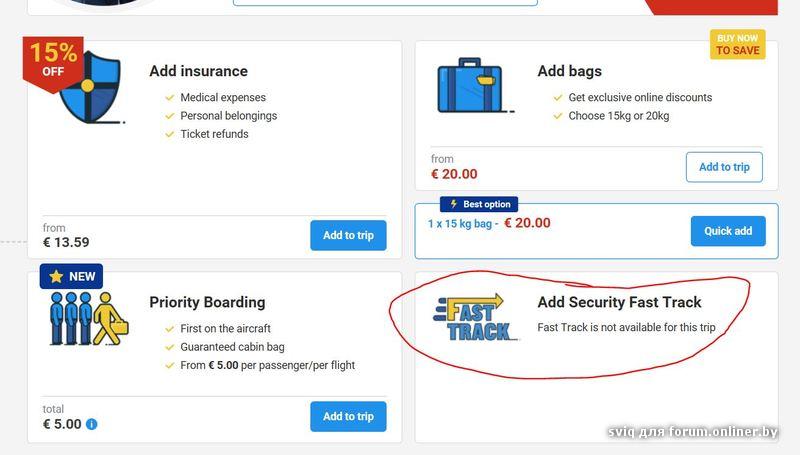
Task: Quick add the 15 kg bag
Action: click(x=728, y=231)
